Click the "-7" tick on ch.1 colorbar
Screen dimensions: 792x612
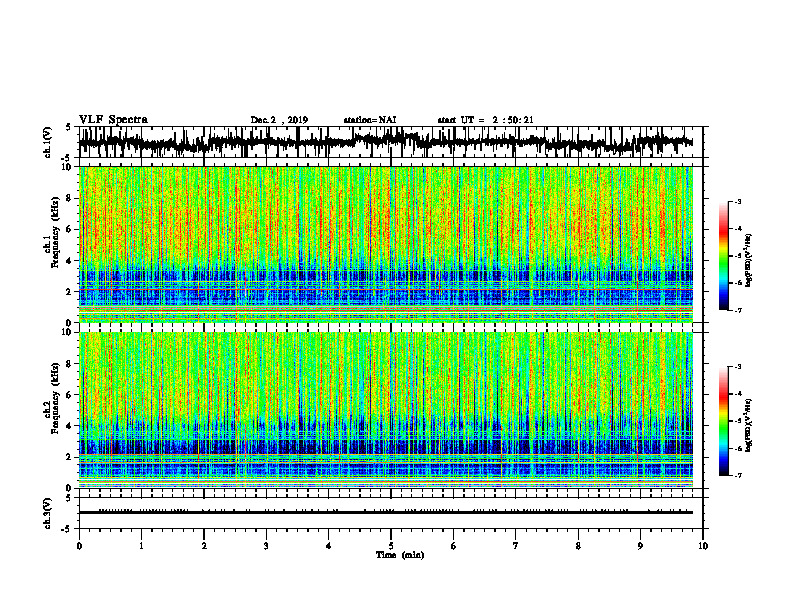(738, 310)
